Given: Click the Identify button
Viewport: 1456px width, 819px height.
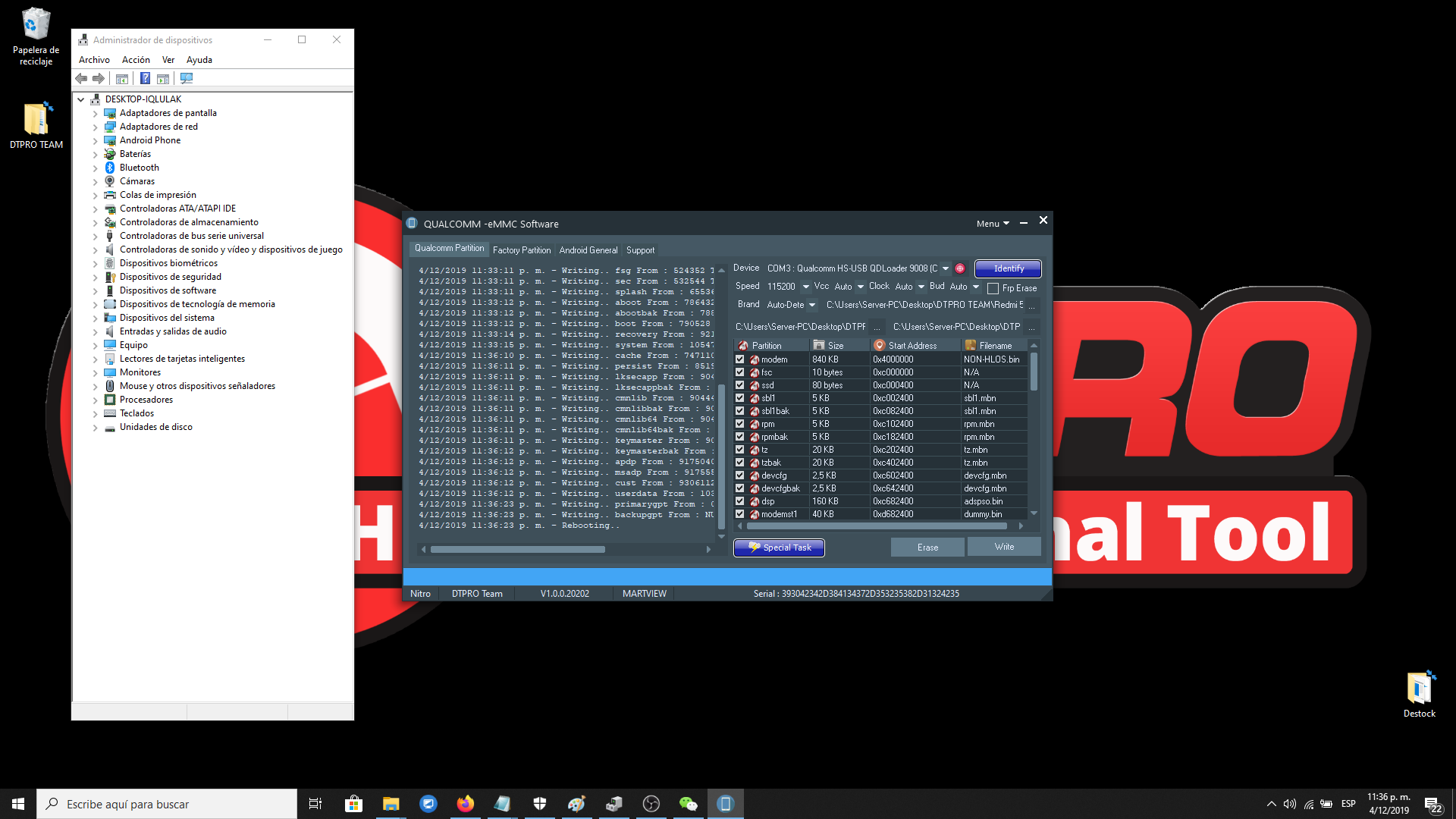Looking at the screenshot, I should pyautogui.click(x=1008, y=268).
